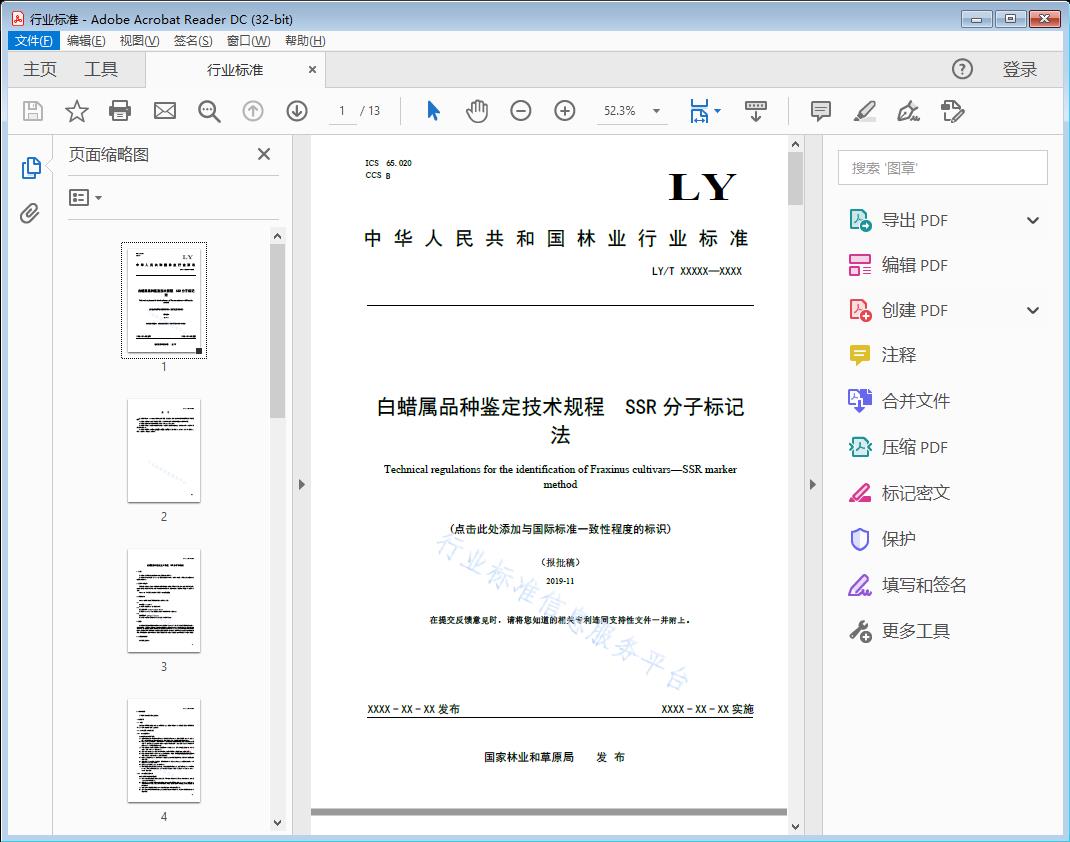Open the page thumbnails panel icon
The width and height of the screenshot is (1070, 842).
(x=31, y=167)
